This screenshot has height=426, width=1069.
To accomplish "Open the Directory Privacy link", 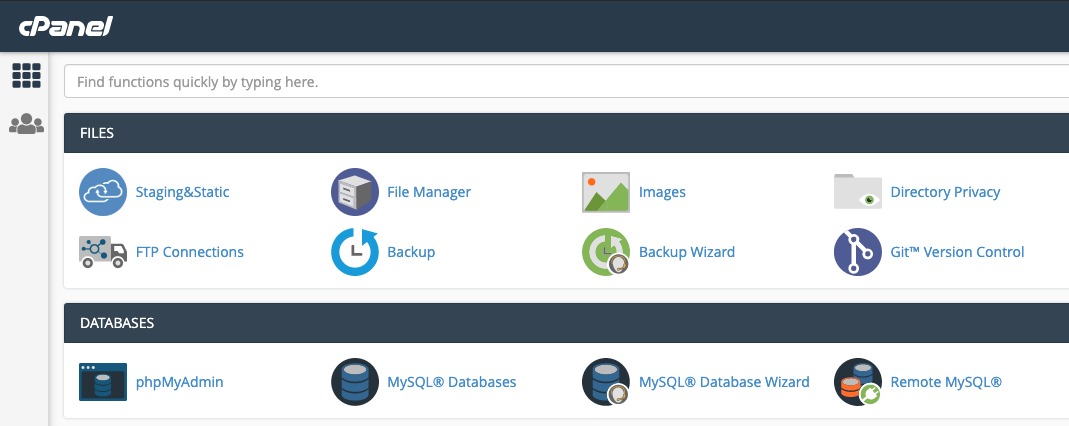I will (x=945, y=192).
